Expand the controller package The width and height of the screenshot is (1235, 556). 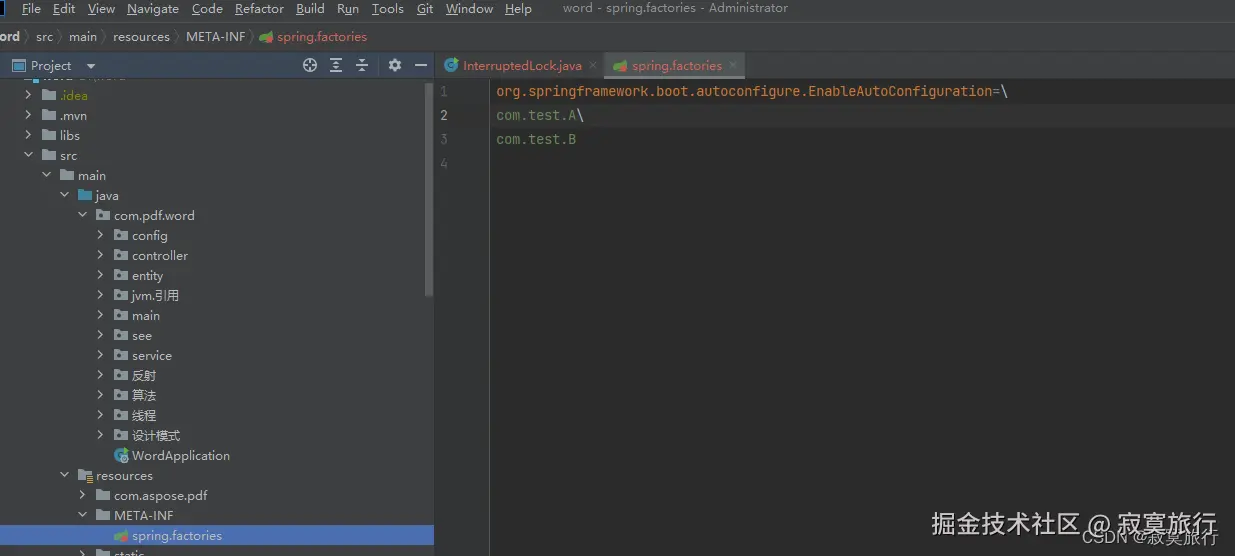click(x=101, y=255)
